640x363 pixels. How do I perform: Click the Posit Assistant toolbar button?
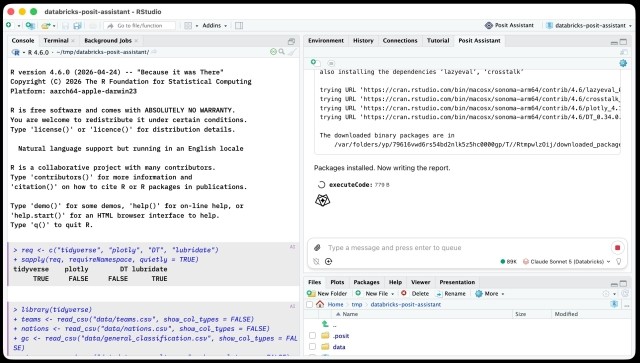pos(509,25)
